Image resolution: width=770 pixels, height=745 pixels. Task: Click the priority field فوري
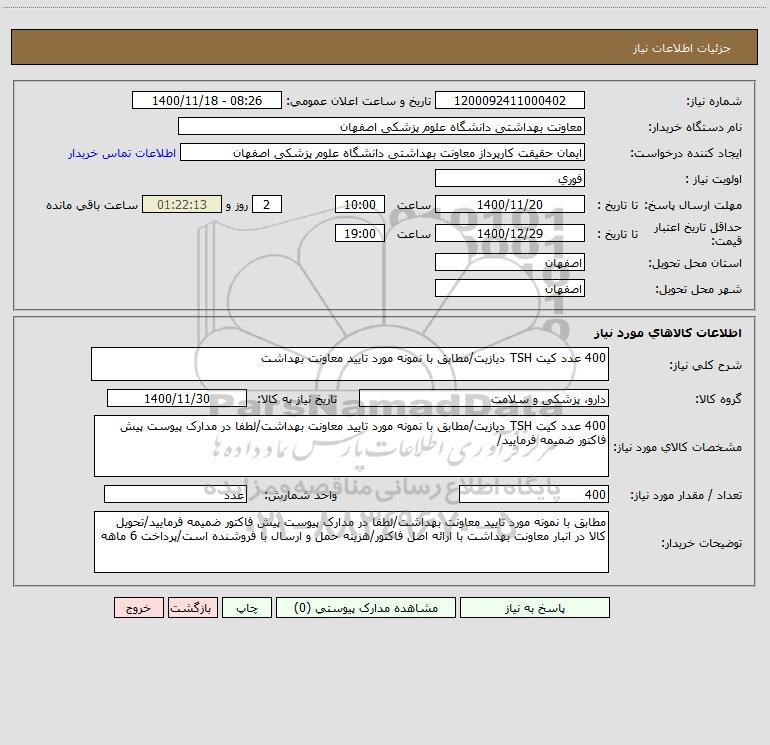pos(510,178)
